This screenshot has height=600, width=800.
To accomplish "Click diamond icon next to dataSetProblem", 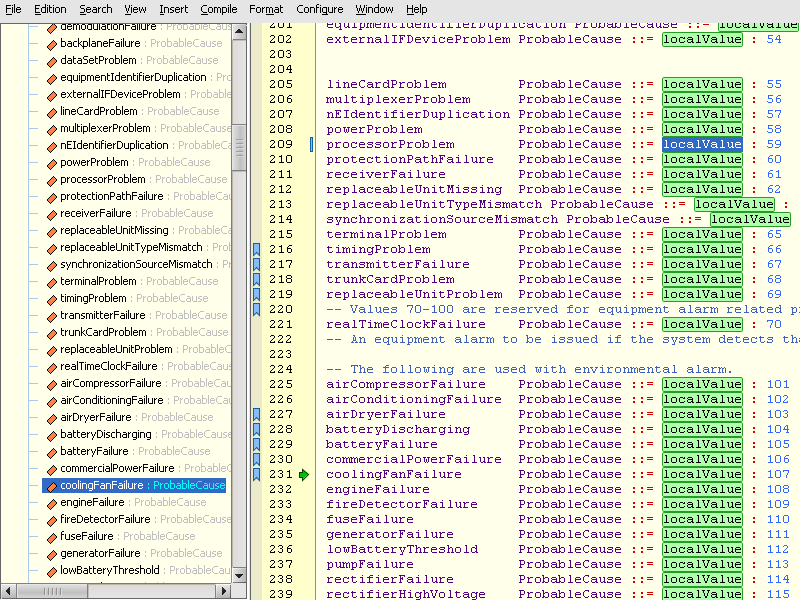I will 52,62.
